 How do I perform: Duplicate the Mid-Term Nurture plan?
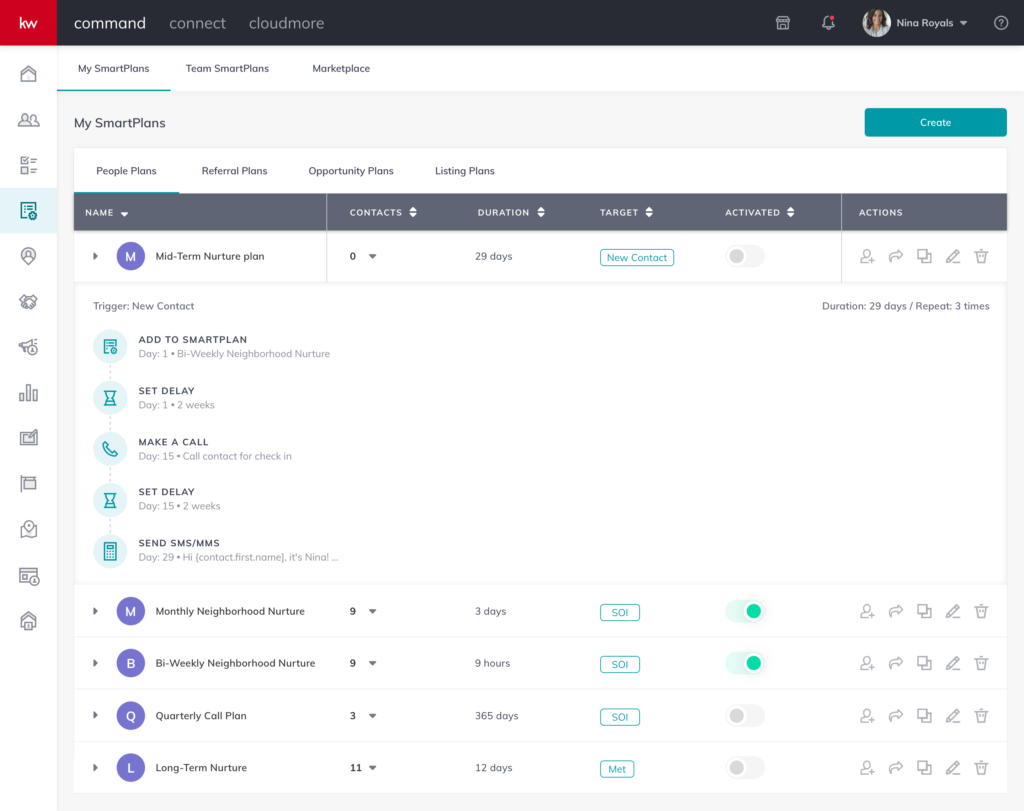pos(924,257)
